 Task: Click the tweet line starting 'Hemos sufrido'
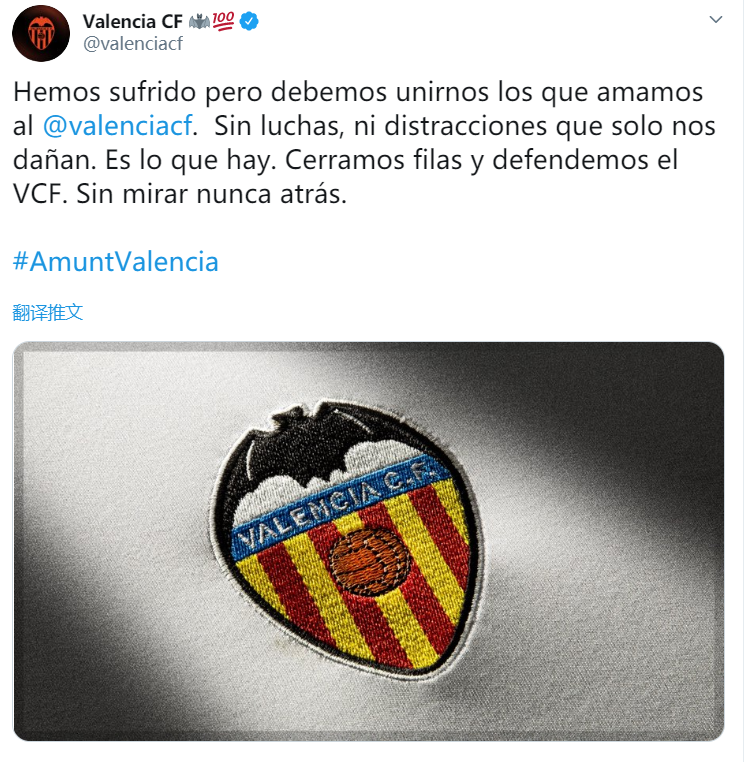(x=358, y=92)
